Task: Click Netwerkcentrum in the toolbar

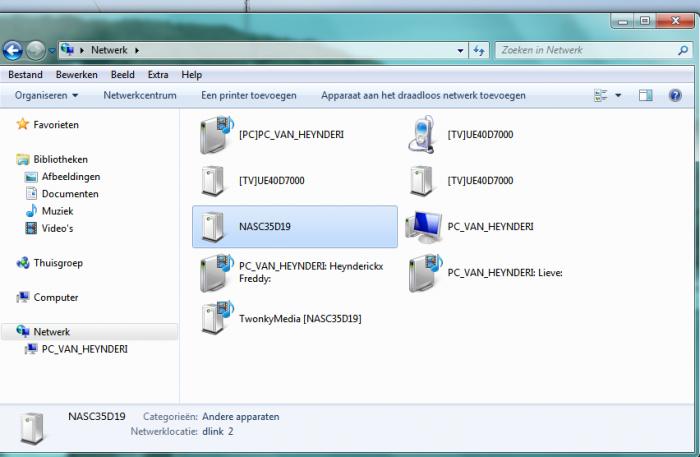Action: point(140,95)
